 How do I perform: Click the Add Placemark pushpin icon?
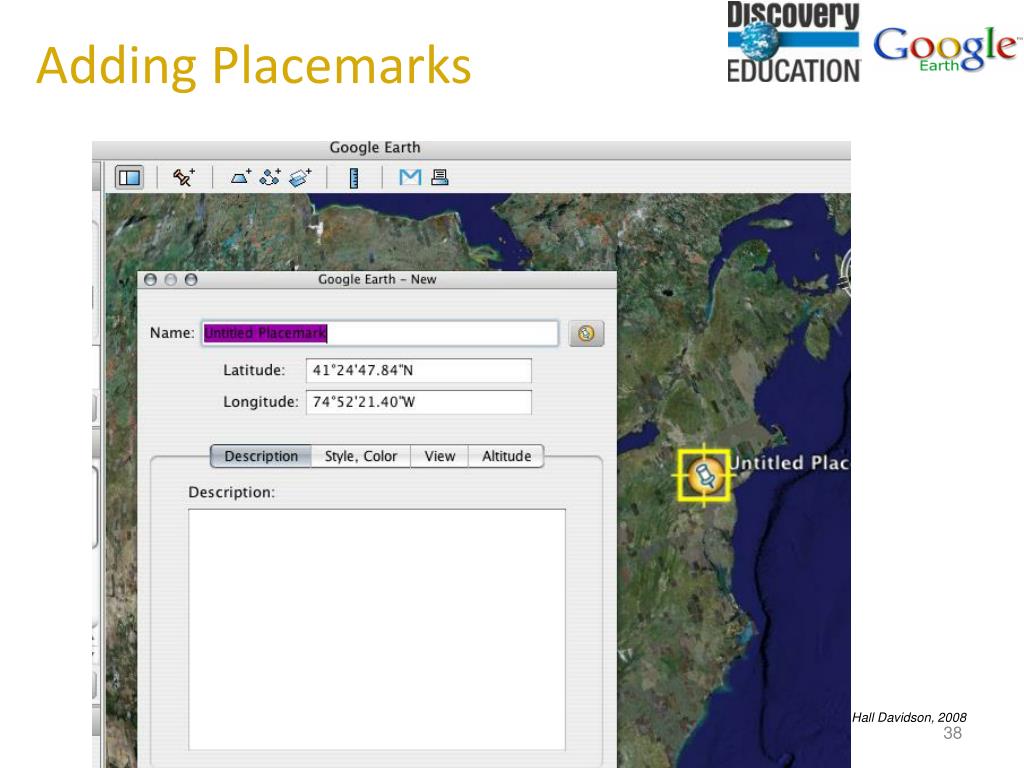pyautogui.click(x=184, y=177)
